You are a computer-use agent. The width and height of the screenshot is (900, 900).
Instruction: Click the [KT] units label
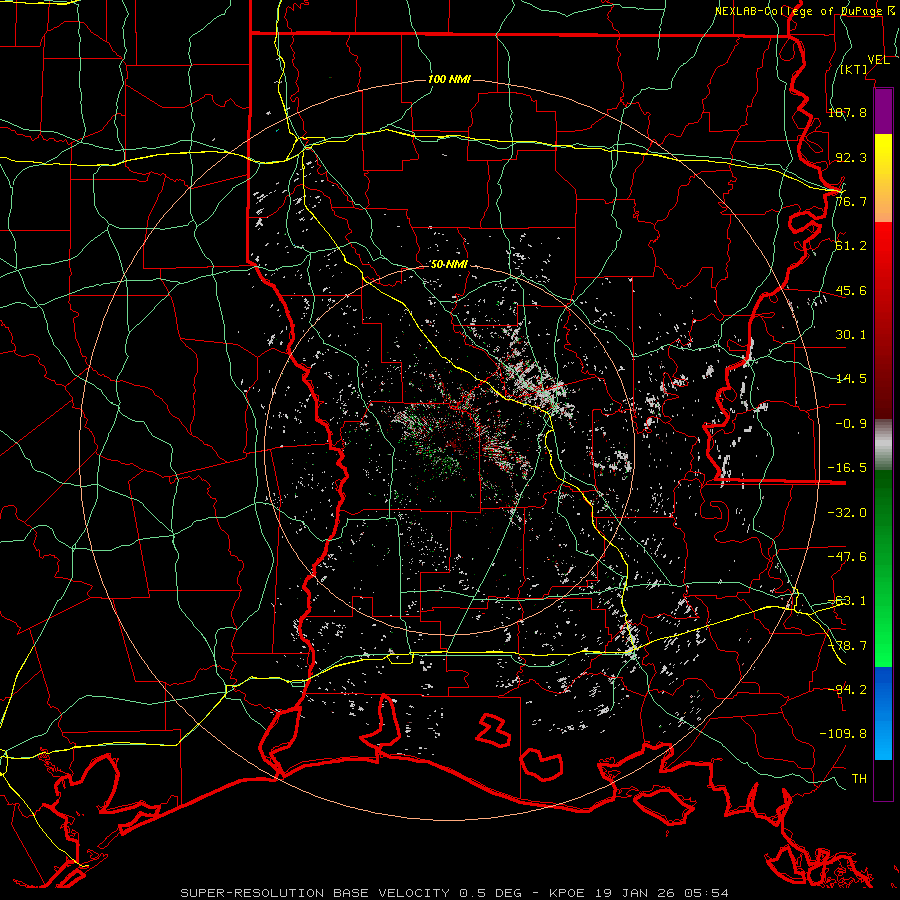853,69
